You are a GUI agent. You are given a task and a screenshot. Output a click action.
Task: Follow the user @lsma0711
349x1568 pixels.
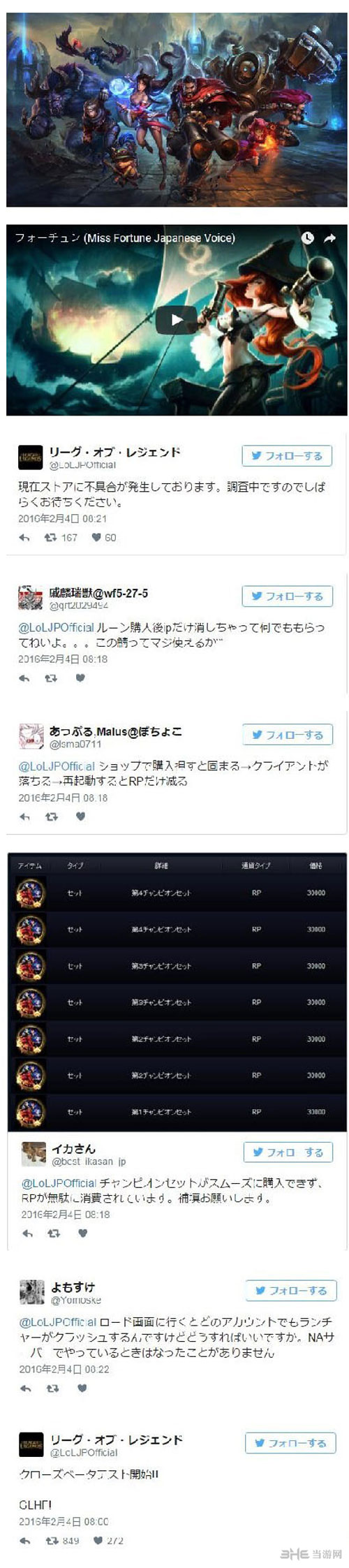(x=288, y=734)
